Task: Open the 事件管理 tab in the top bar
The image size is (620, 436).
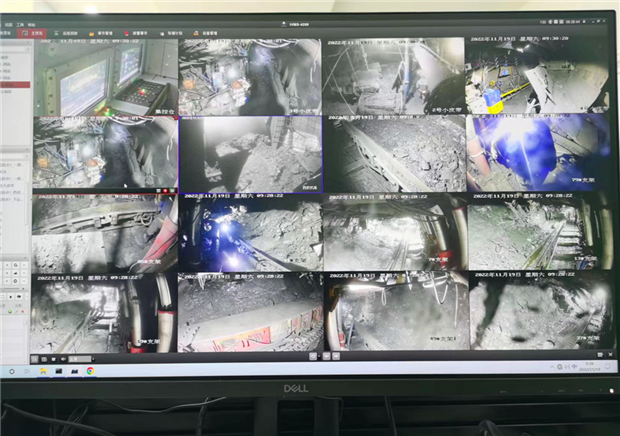Action: click(x=101, y=33)
